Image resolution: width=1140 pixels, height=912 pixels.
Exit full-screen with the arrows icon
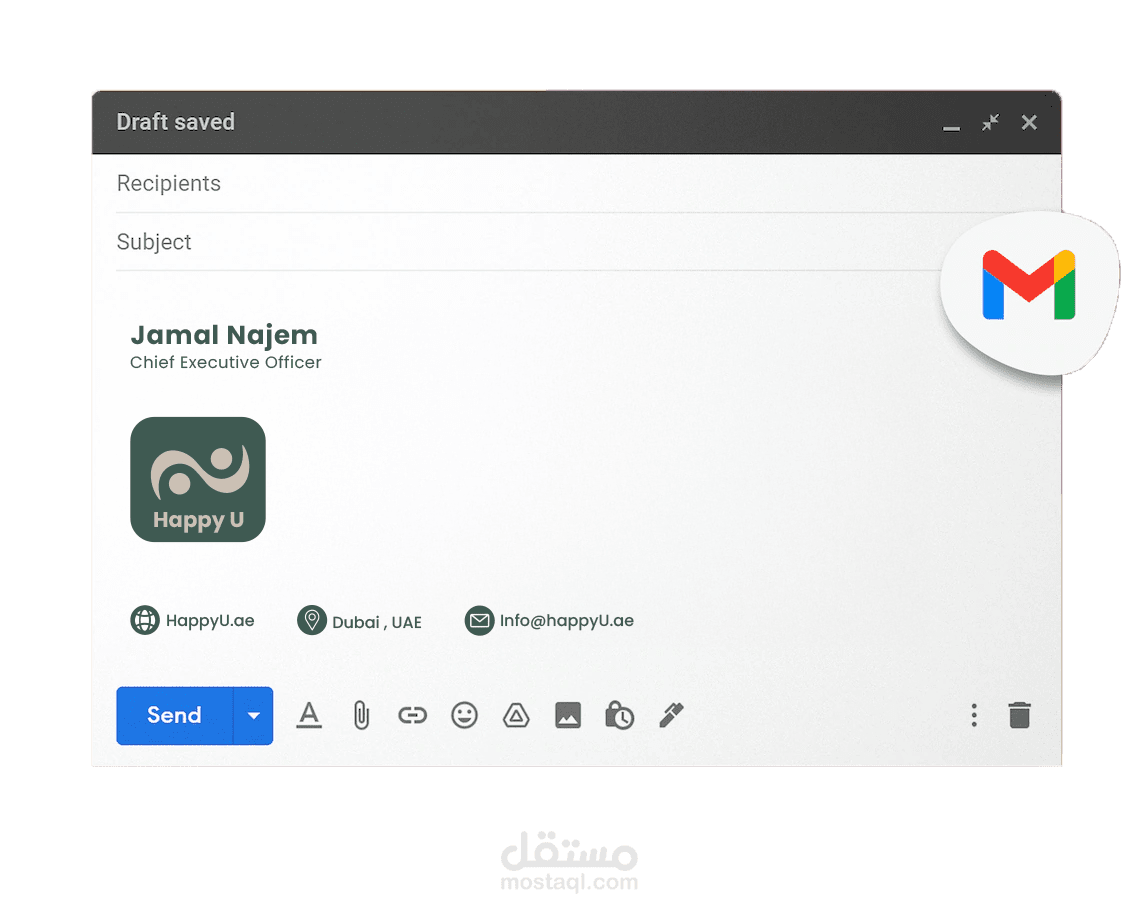[x=990, y=122]
